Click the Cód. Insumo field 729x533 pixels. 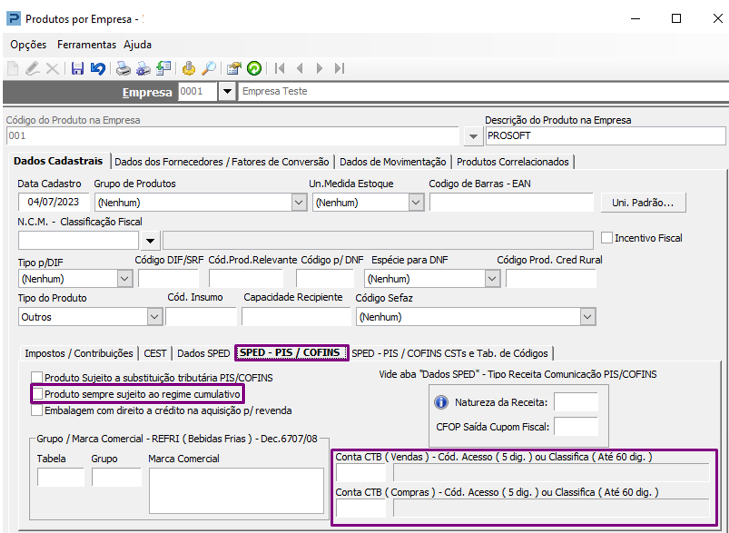point(201,317)
